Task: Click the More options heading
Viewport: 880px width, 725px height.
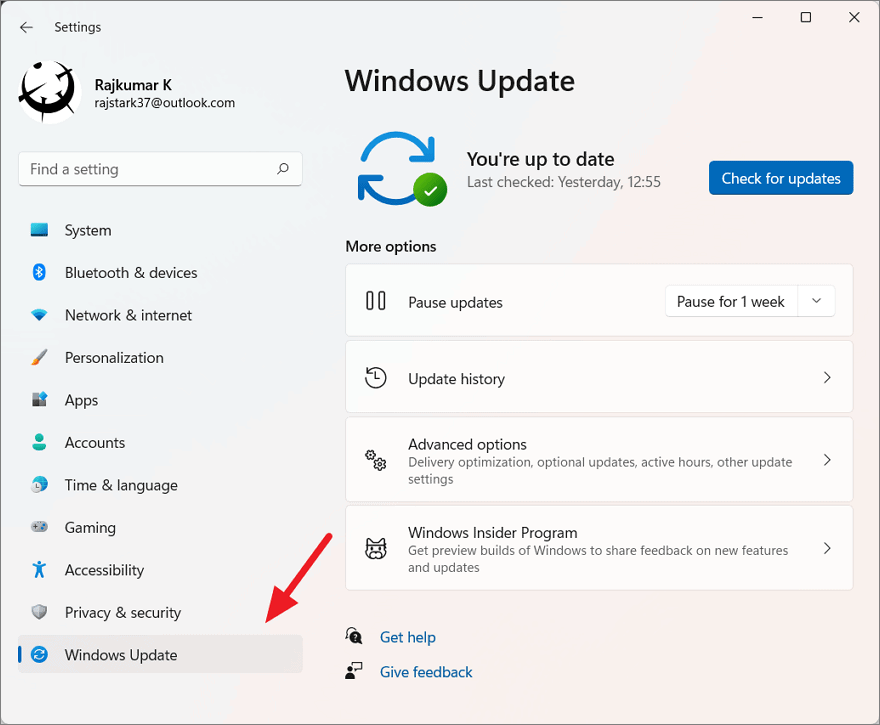Action: pos(391,246)
